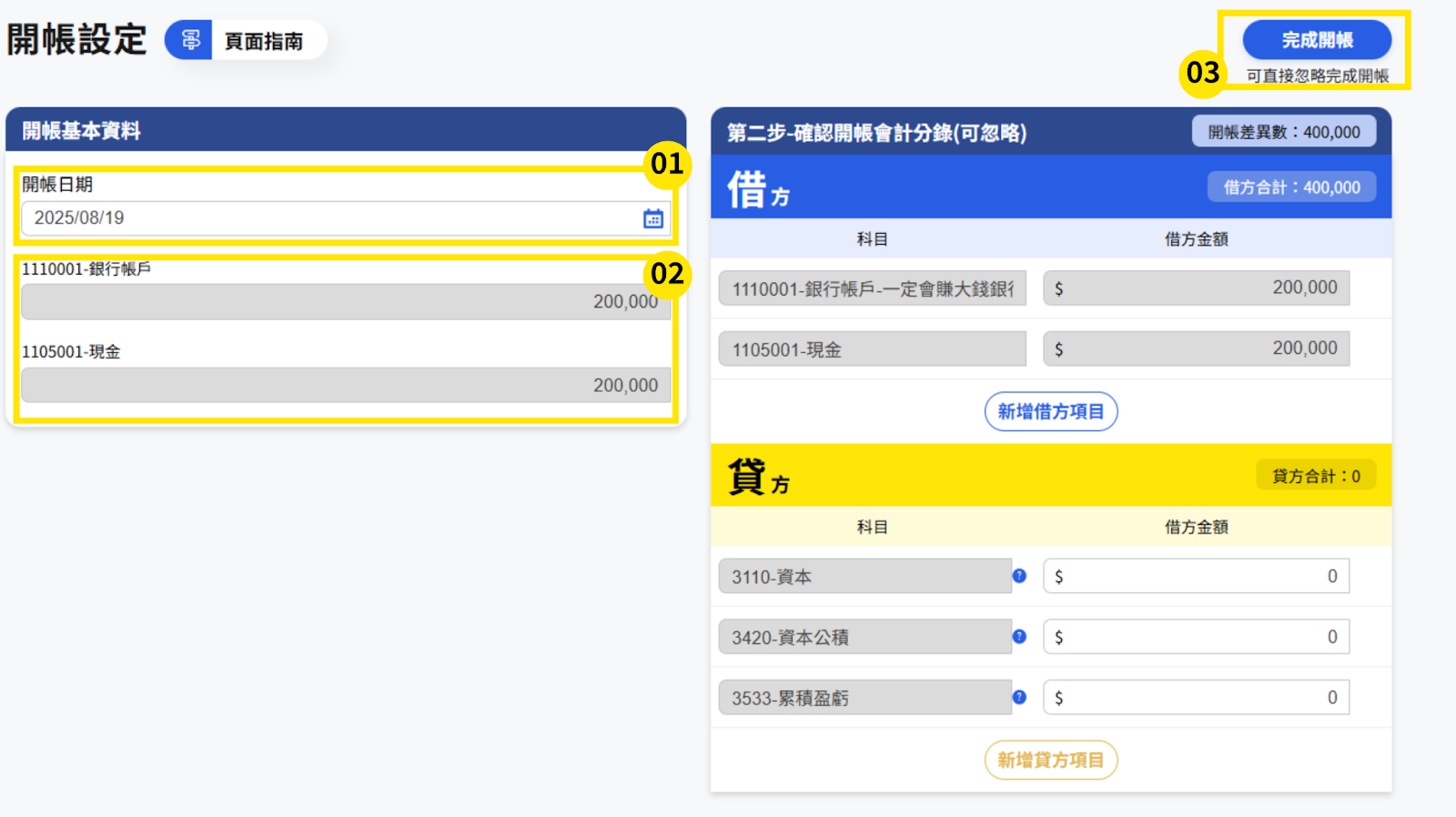Click the help icon beside 3110-資本
This screenshot has height=817, width=1456.
pos(1019,576)
